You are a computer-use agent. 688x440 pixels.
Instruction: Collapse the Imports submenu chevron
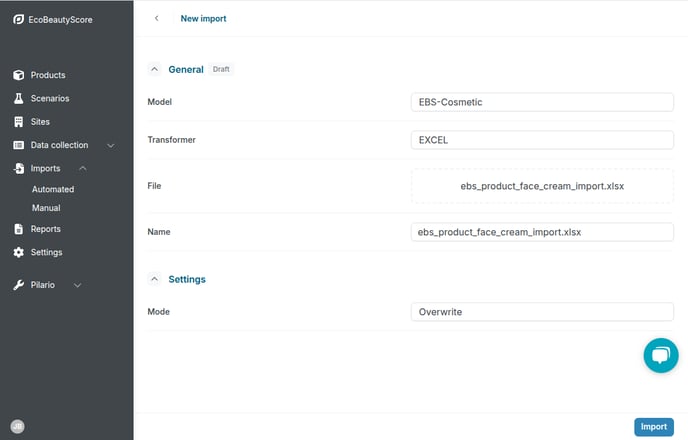click(x=82, y=168)
